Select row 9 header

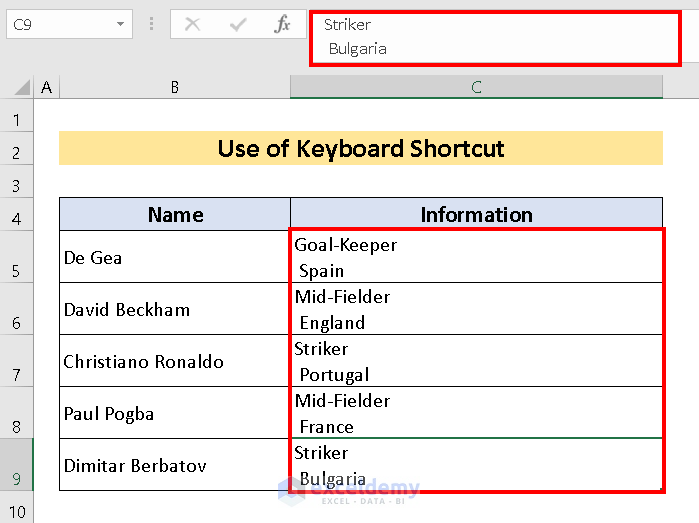coord(16,465)
